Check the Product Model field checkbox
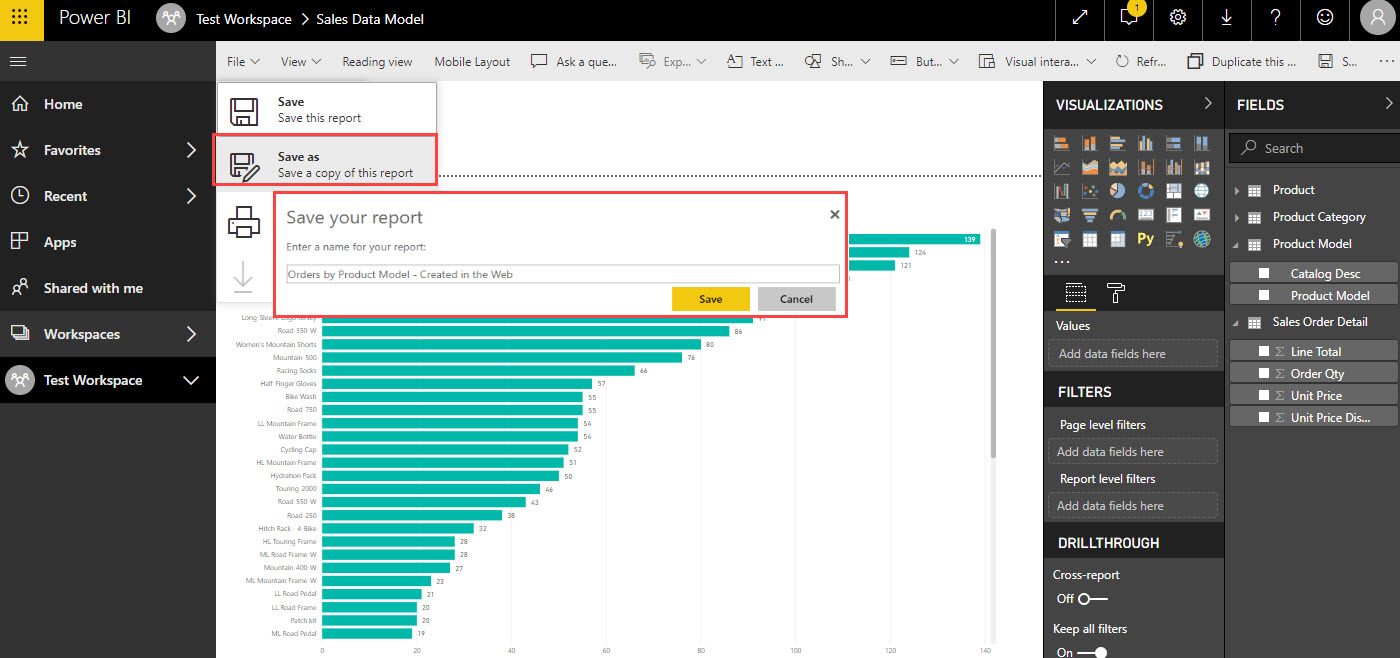The width and height of the screenshot is (1400, 658). (x=1264, y=295)
